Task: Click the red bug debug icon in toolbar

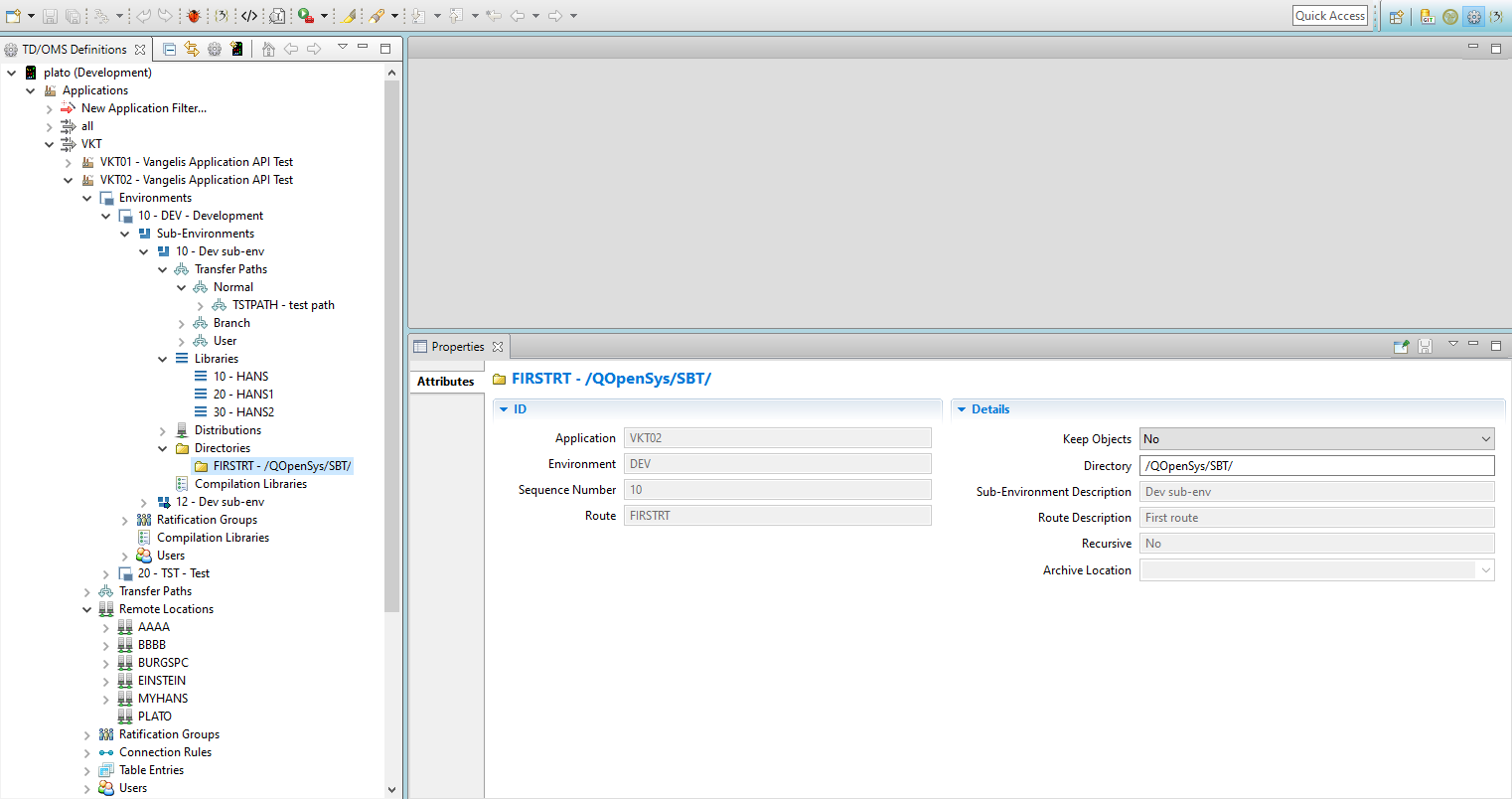Action: [193, 16]
